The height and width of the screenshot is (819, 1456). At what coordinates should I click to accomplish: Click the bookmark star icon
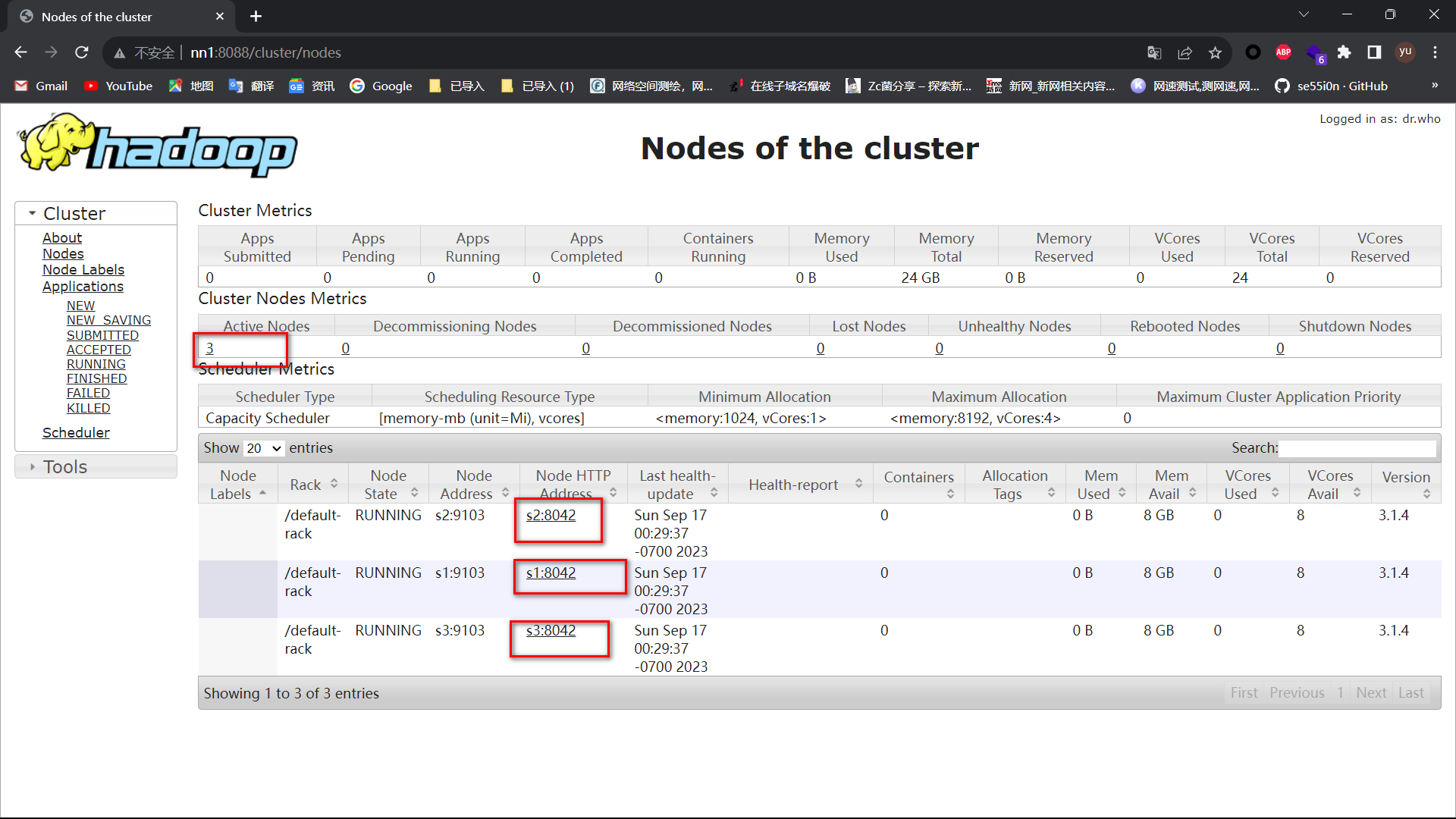click(1216, 52)
